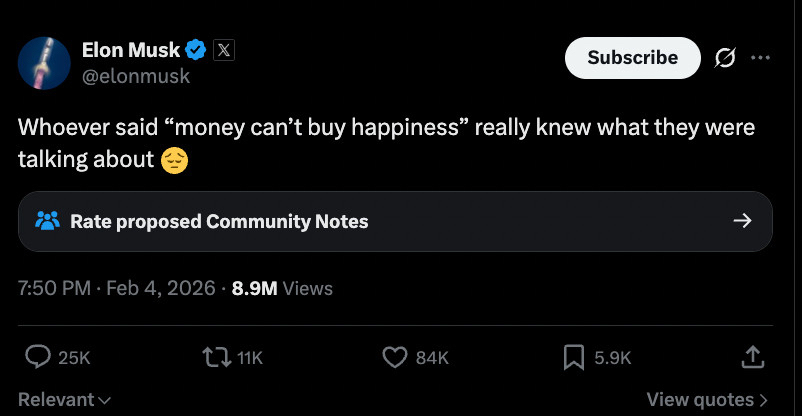This screenshot has width=802, height=416.
Task: Click the arrow on Community Notes banner
Action: click(742, 221)
